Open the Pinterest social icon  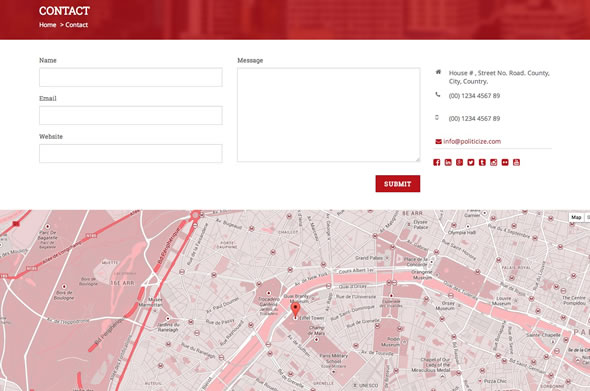[459, 162]
